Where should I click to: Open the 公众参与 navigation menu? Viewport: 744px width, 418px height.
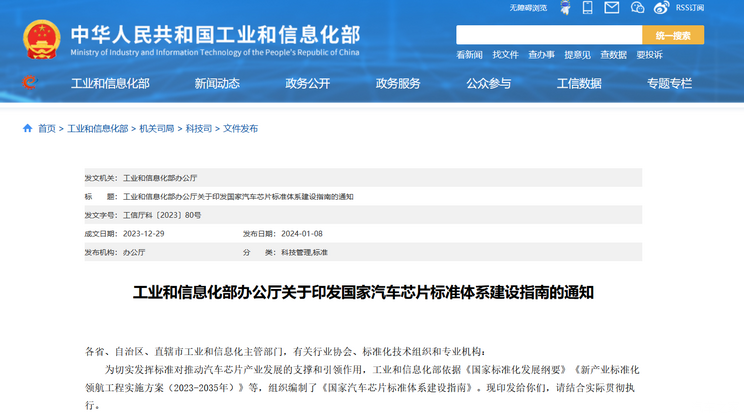(489, 84)
